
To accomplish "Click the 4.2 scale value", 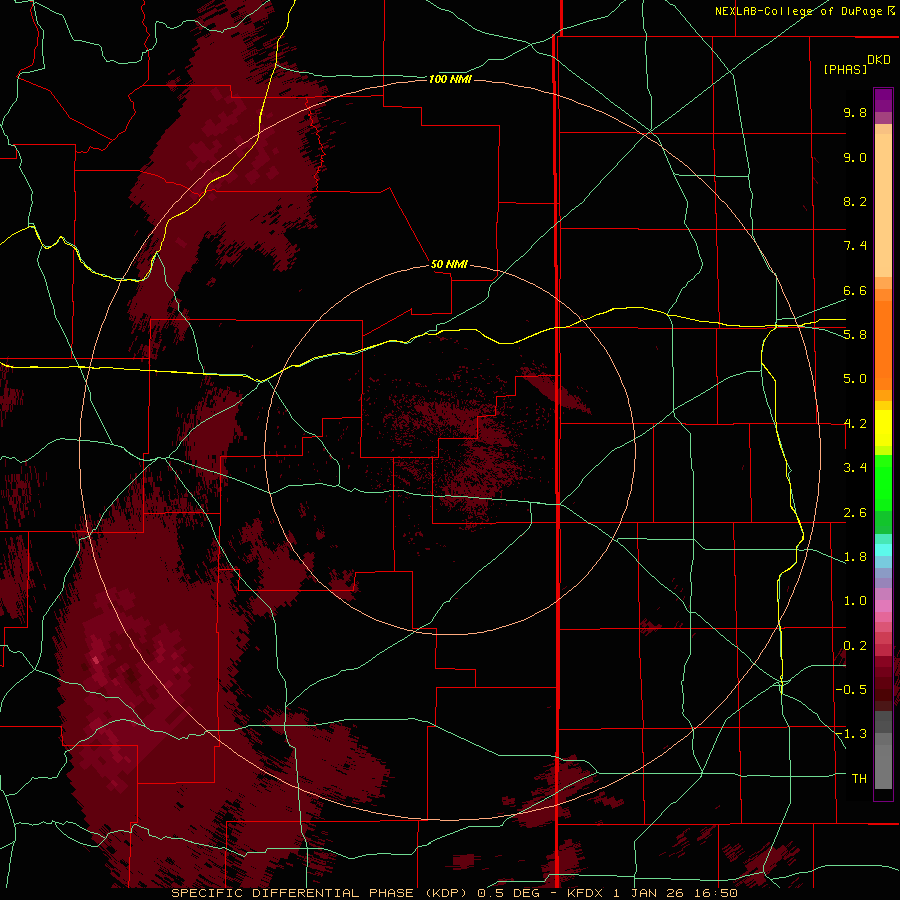I will click(855, 424).
